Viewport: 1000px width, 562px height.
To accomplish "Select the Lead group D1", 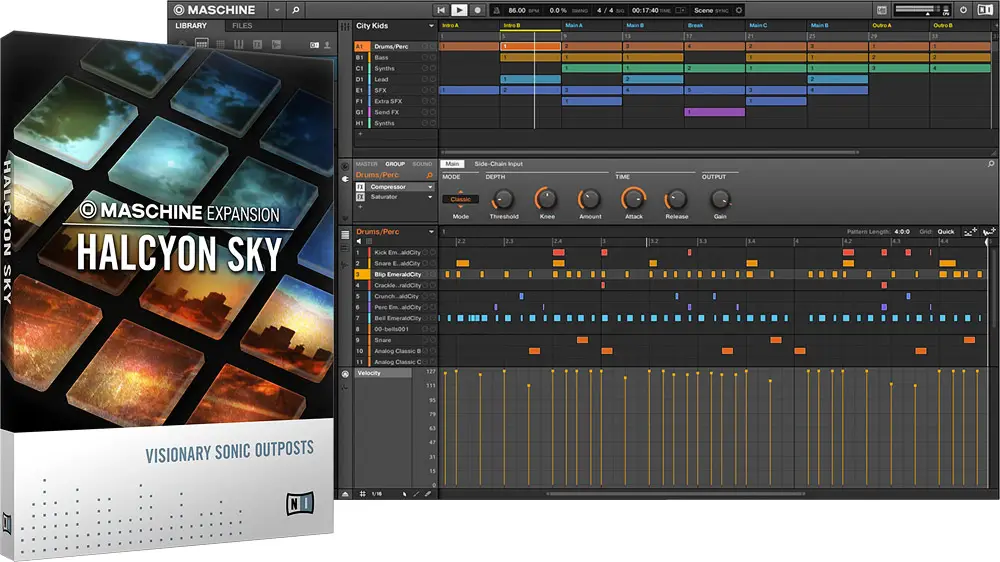I will 395,79.
